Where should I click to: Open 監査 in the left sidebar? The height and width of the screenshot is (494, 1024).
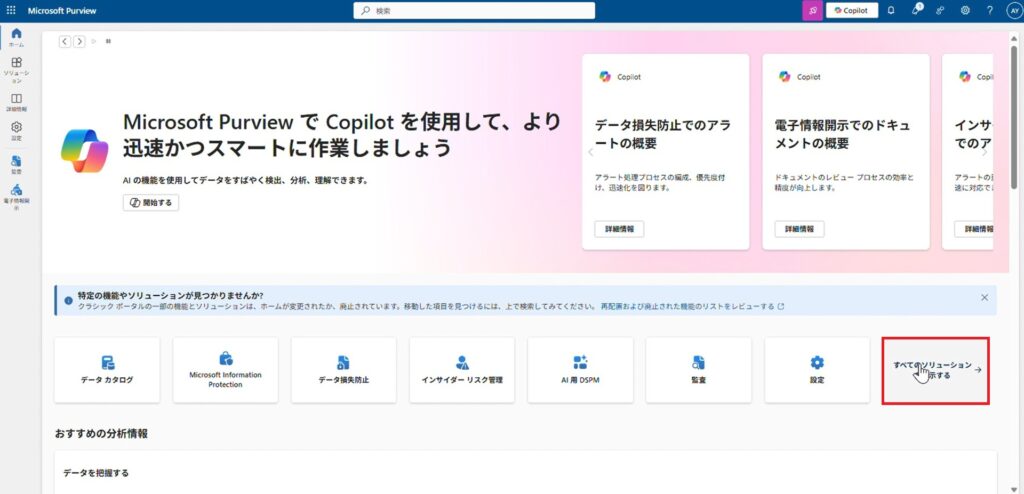[16, 164]
